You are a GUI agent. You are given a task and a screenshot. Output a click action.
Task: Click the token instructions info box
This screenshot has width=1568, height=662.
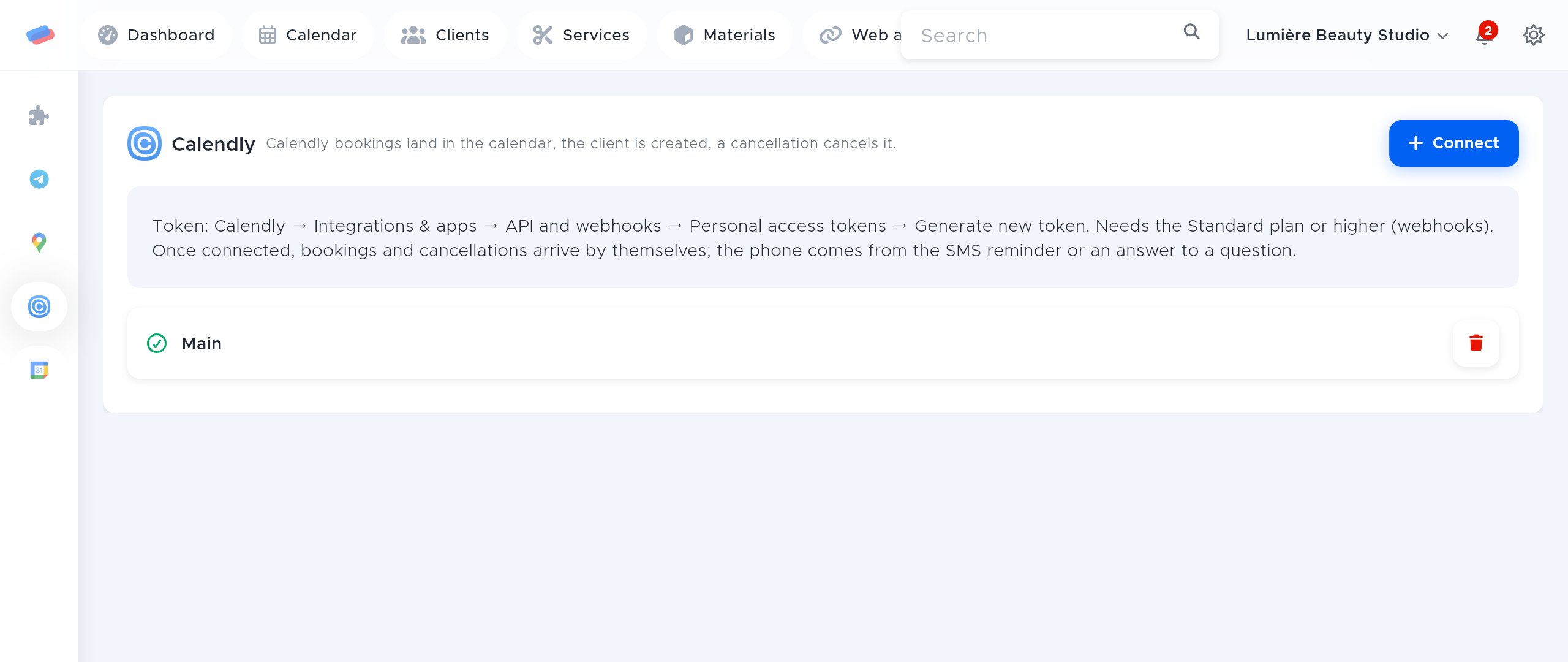pos(823,237)
